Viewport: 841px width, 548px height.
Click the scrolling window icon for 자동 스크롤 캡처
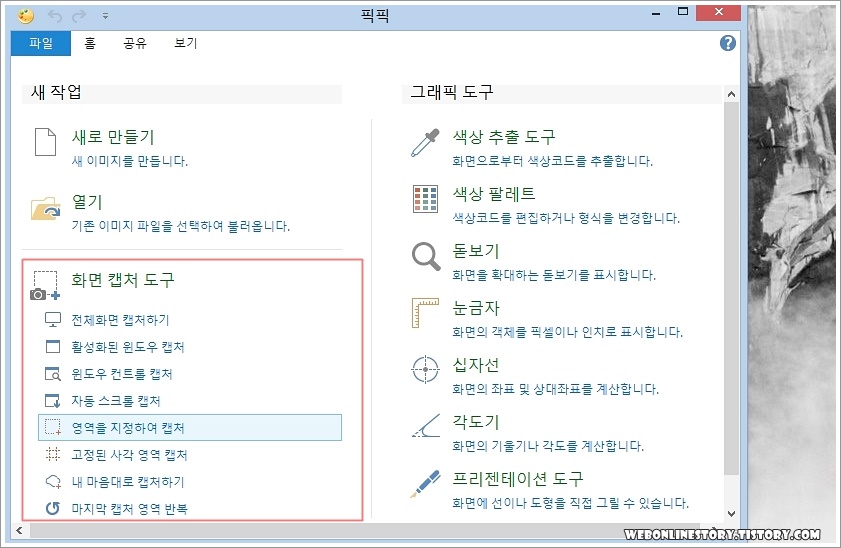pos(53,401)
